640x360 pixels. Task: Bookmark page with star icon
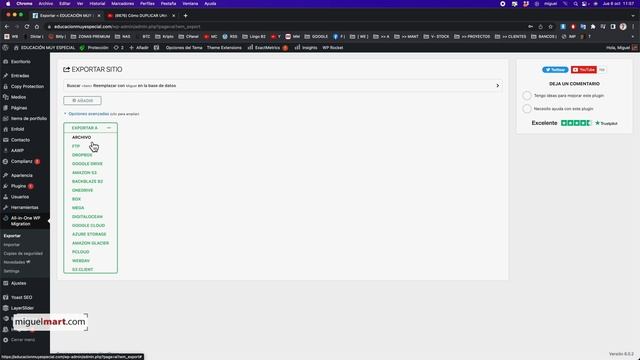[550, 27]
